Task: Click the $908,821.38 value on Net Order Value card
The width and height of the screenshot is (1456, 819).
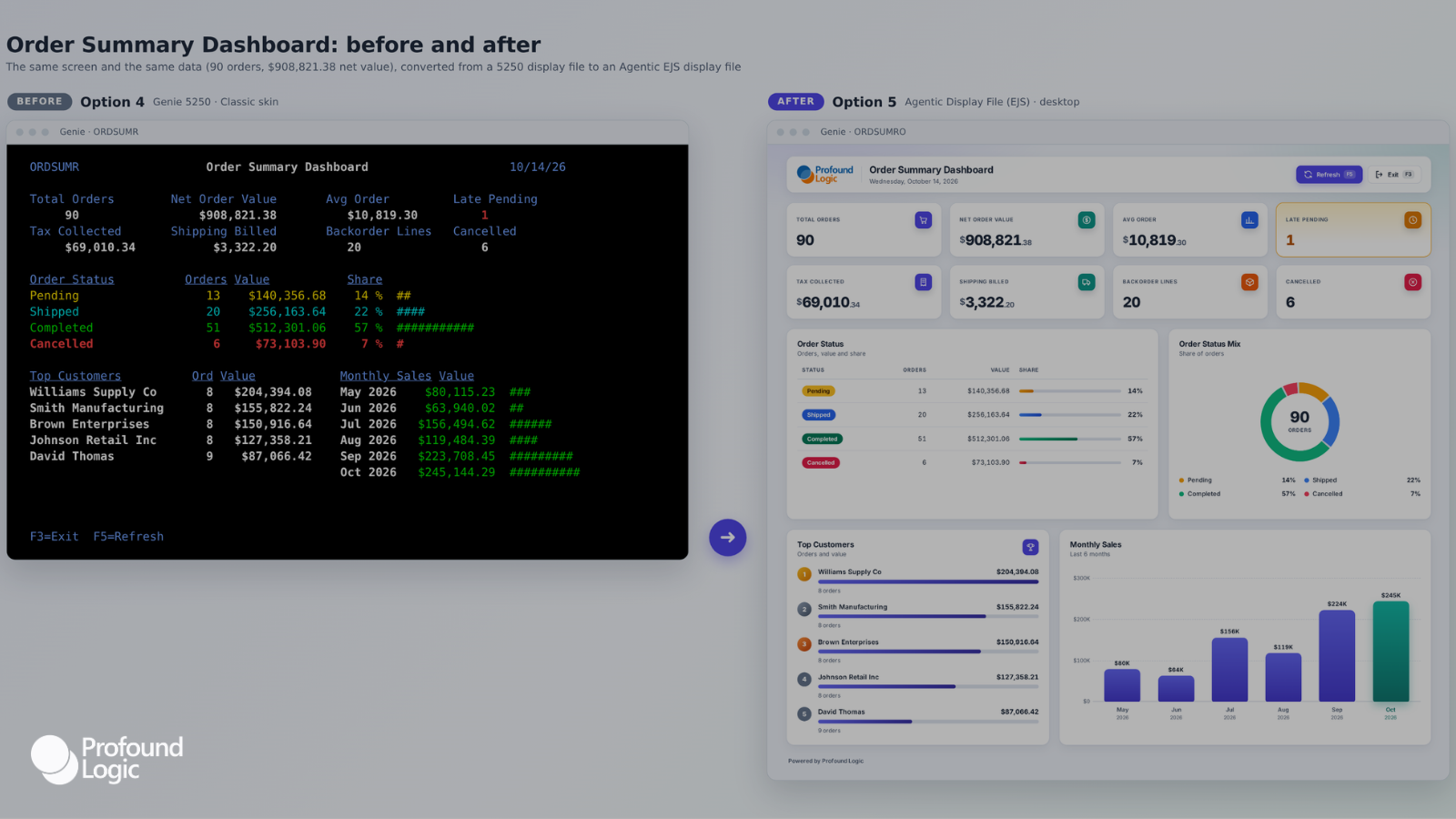Action: [x=996, y=240]
